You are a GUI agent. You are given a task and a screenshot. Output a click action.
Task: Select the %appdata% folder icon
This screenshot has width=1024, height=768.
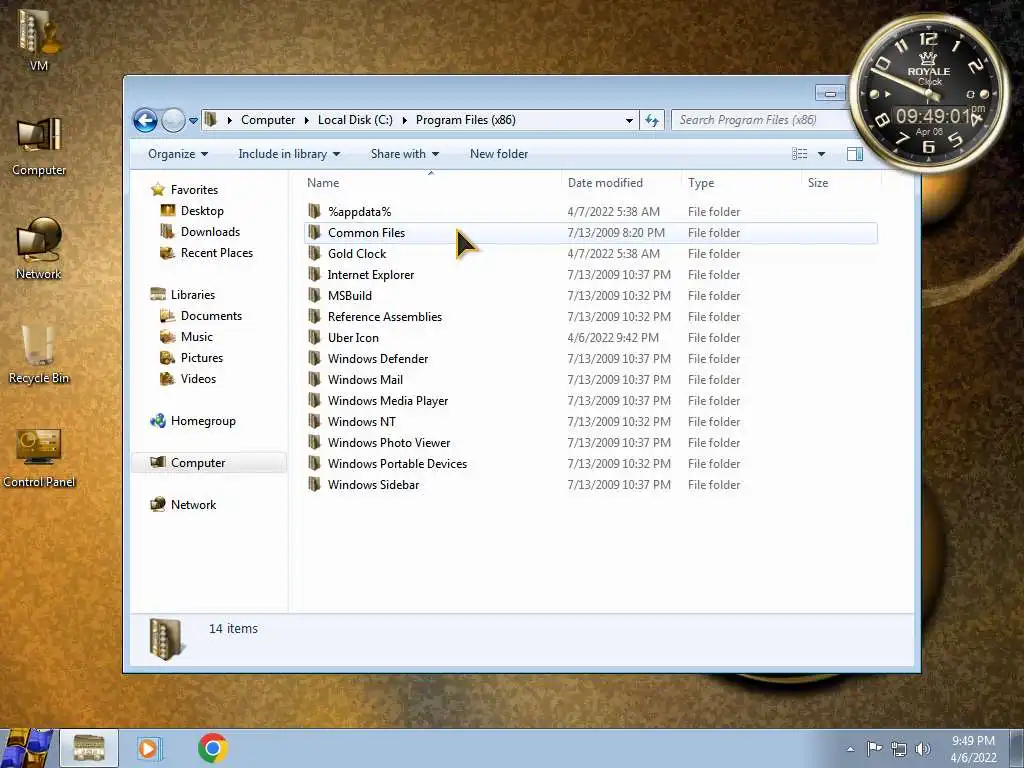[314, 211]
